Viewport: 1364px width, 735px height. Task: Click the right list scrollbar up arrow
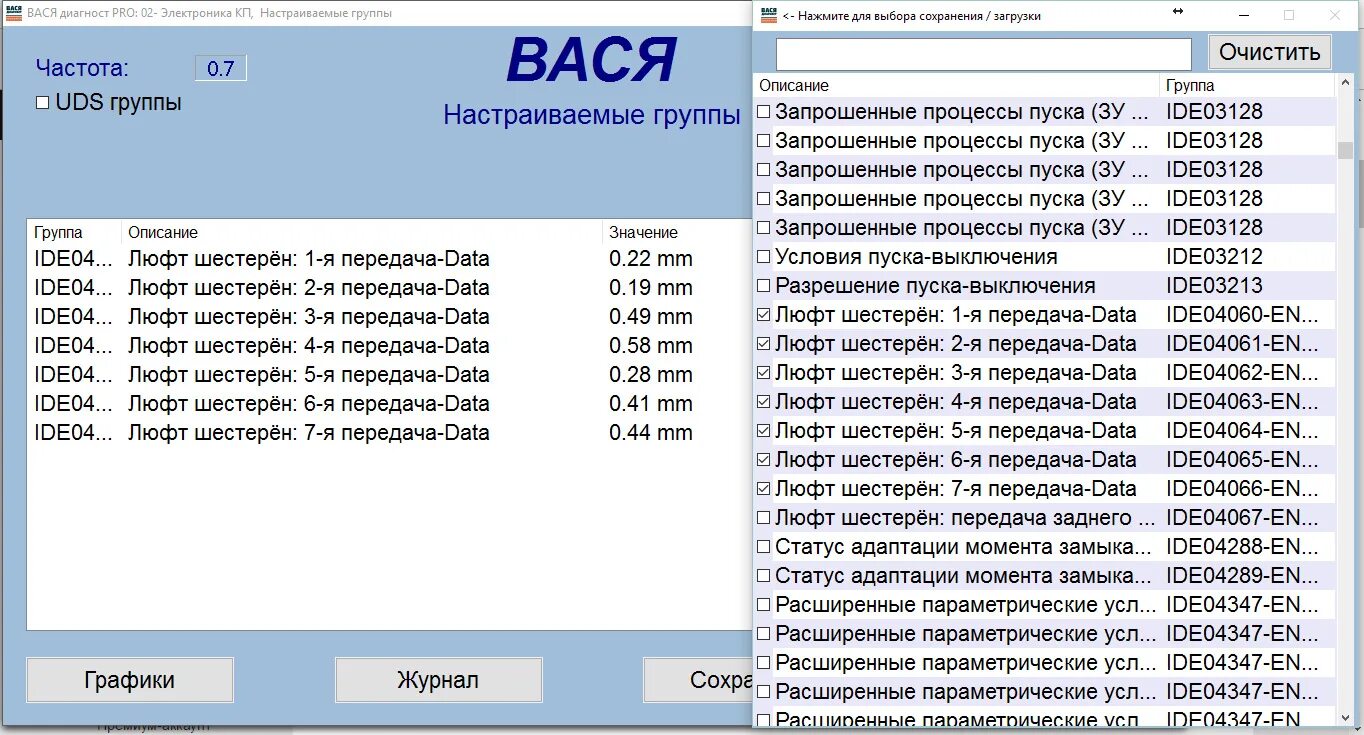tap(1345, 84)
